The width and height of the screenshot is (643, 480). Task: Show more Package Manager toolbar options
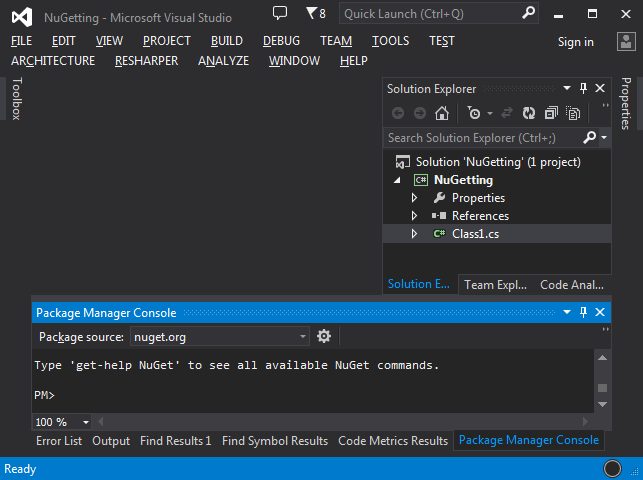pyautogui.click(x=605, y=330)
